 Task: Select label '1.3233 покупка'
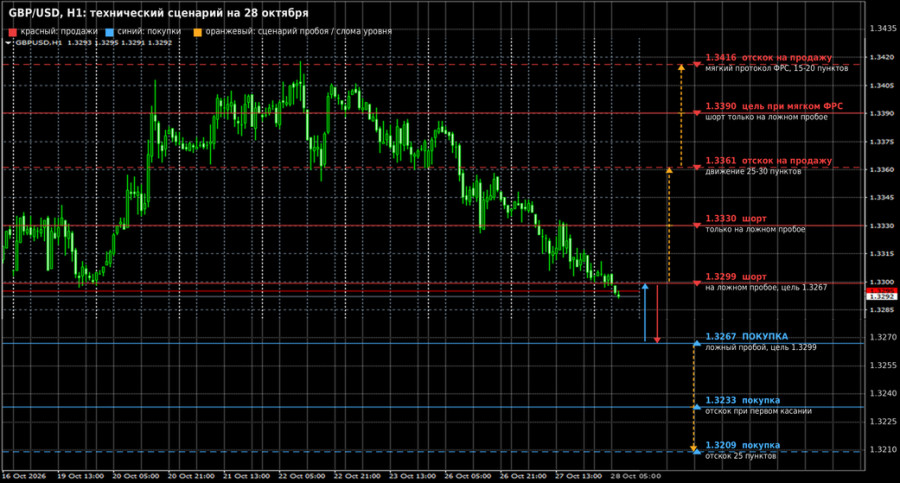click(743, 400)
